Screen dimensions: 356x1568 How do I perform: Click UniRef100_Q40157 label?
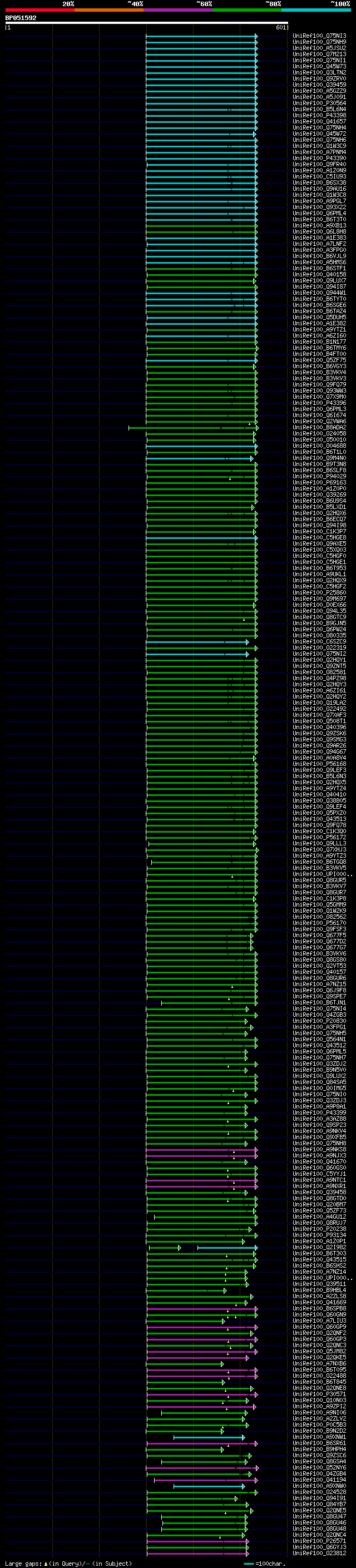coord(319,972)
